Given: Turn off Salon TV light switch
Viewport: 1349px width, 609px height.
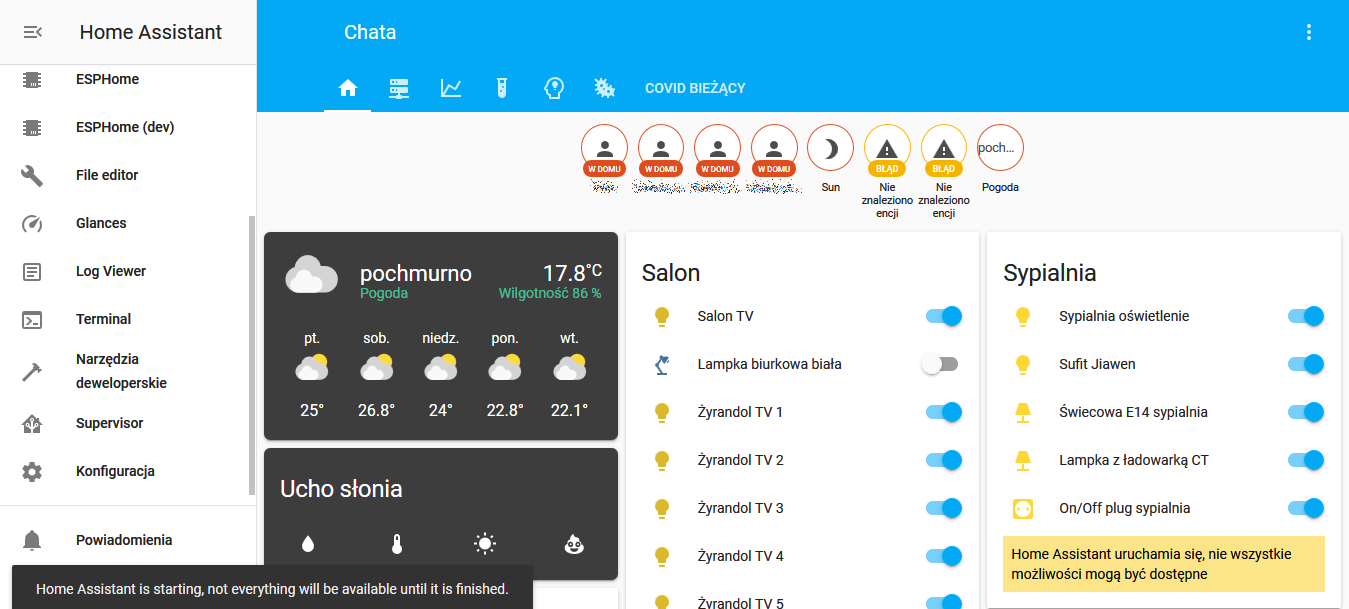Looking at the screenshot, I should click(942, 316).
